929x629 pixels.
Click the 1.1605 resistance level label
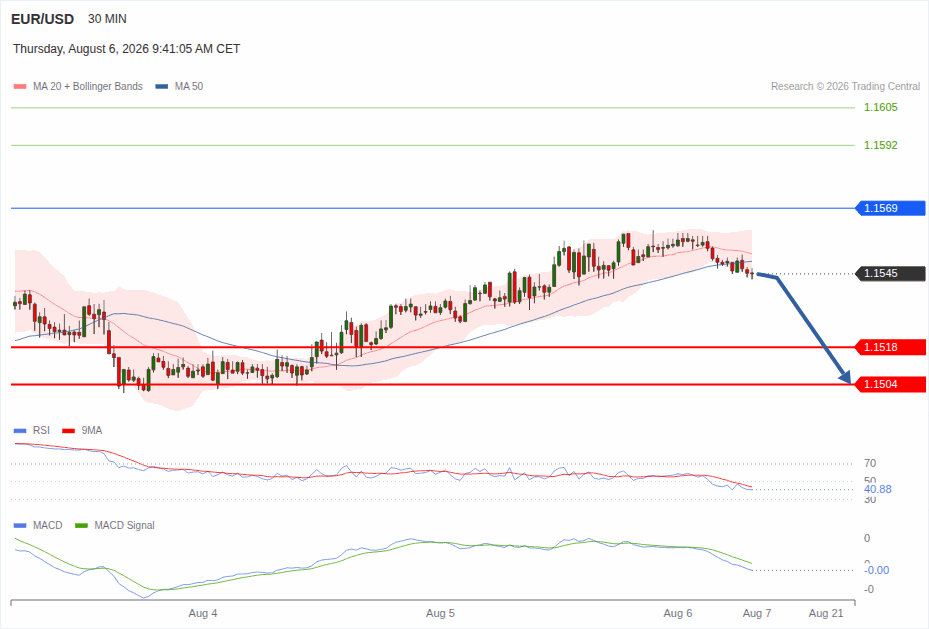(x=880, y=107)
